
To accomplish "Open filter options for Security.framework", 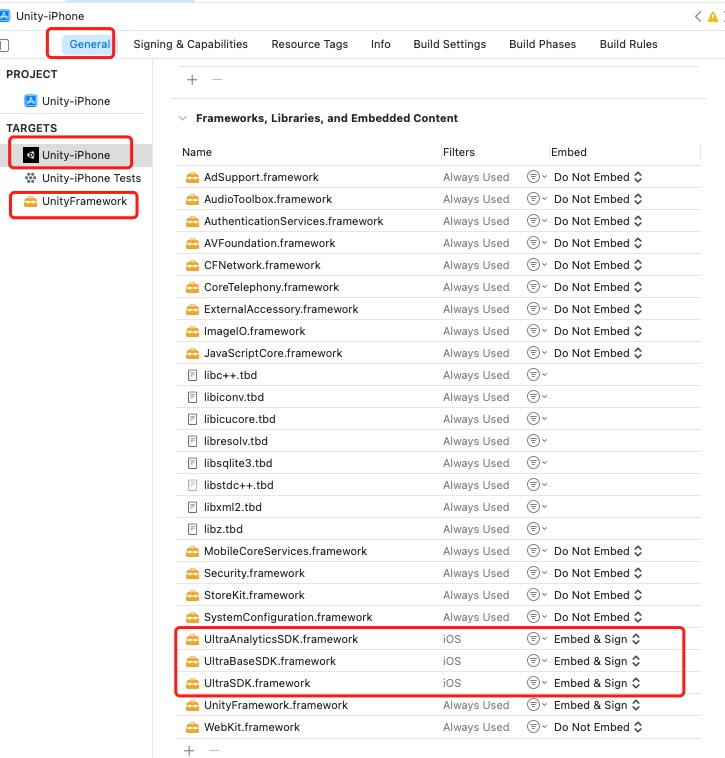I will tap(536, 573).
